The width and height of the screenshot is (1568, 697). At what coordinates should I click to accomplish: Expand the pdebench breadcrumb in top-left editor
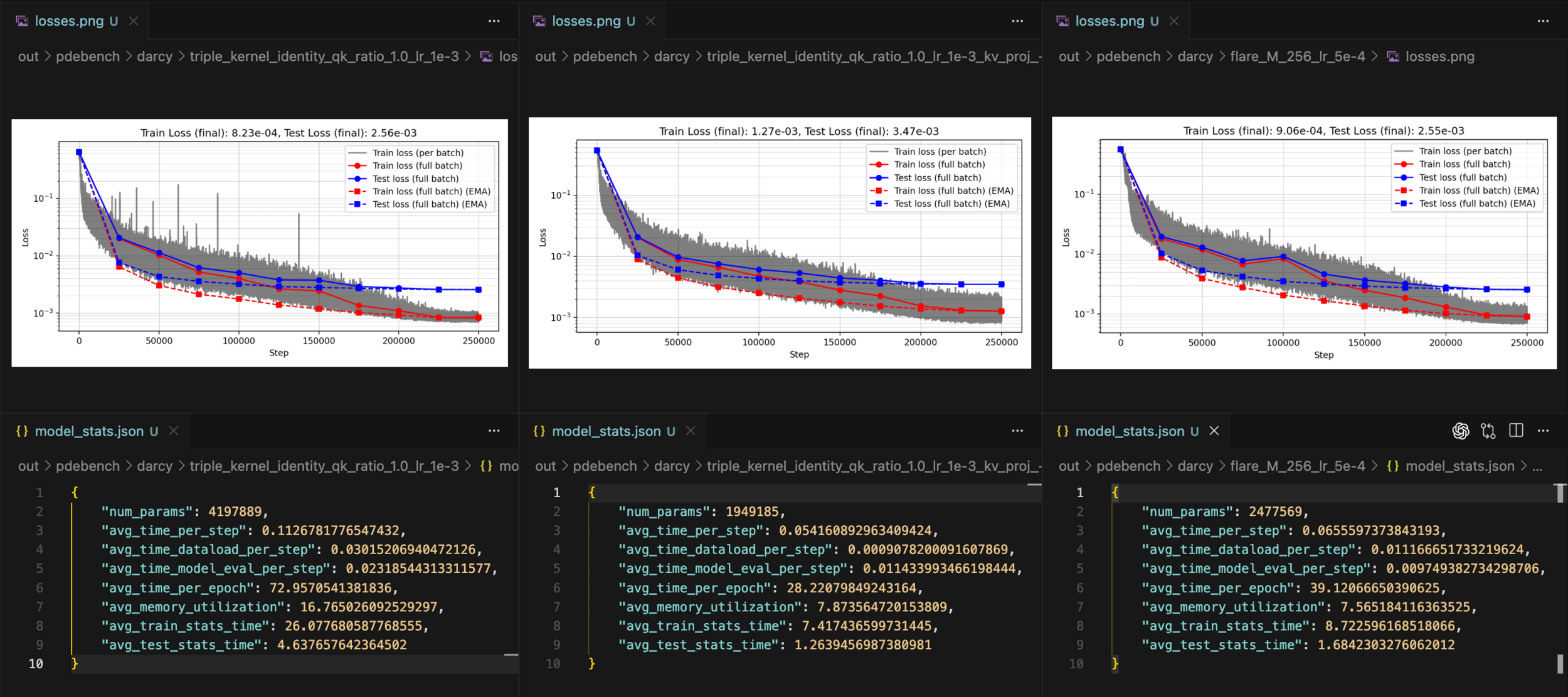(87, 56)
